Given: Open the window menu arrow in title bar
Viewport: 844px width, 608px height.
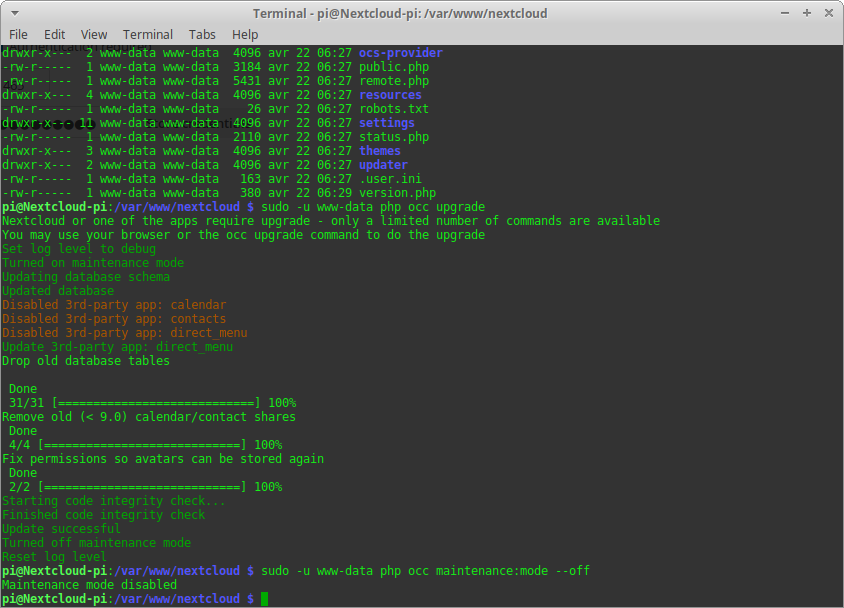Looking at the screenshot, I should click(15, 13).
